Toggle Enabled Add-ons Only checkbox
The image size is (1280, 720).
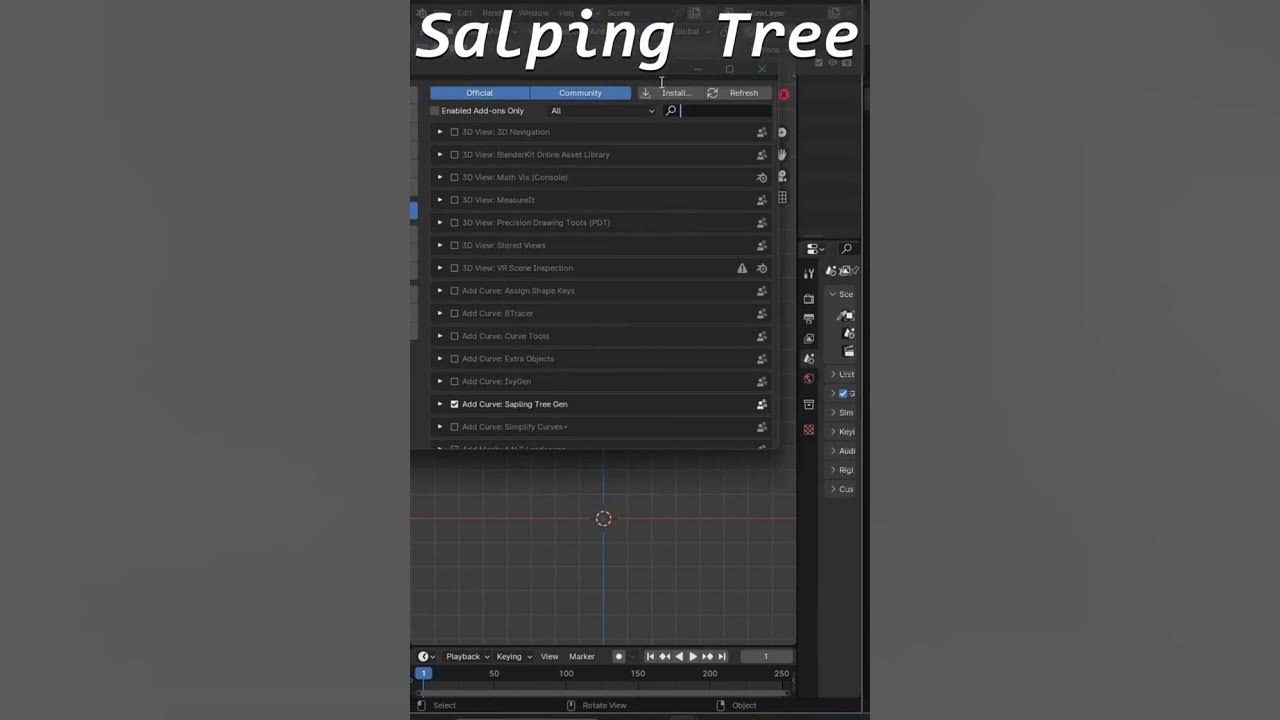(x=435, y=111)
